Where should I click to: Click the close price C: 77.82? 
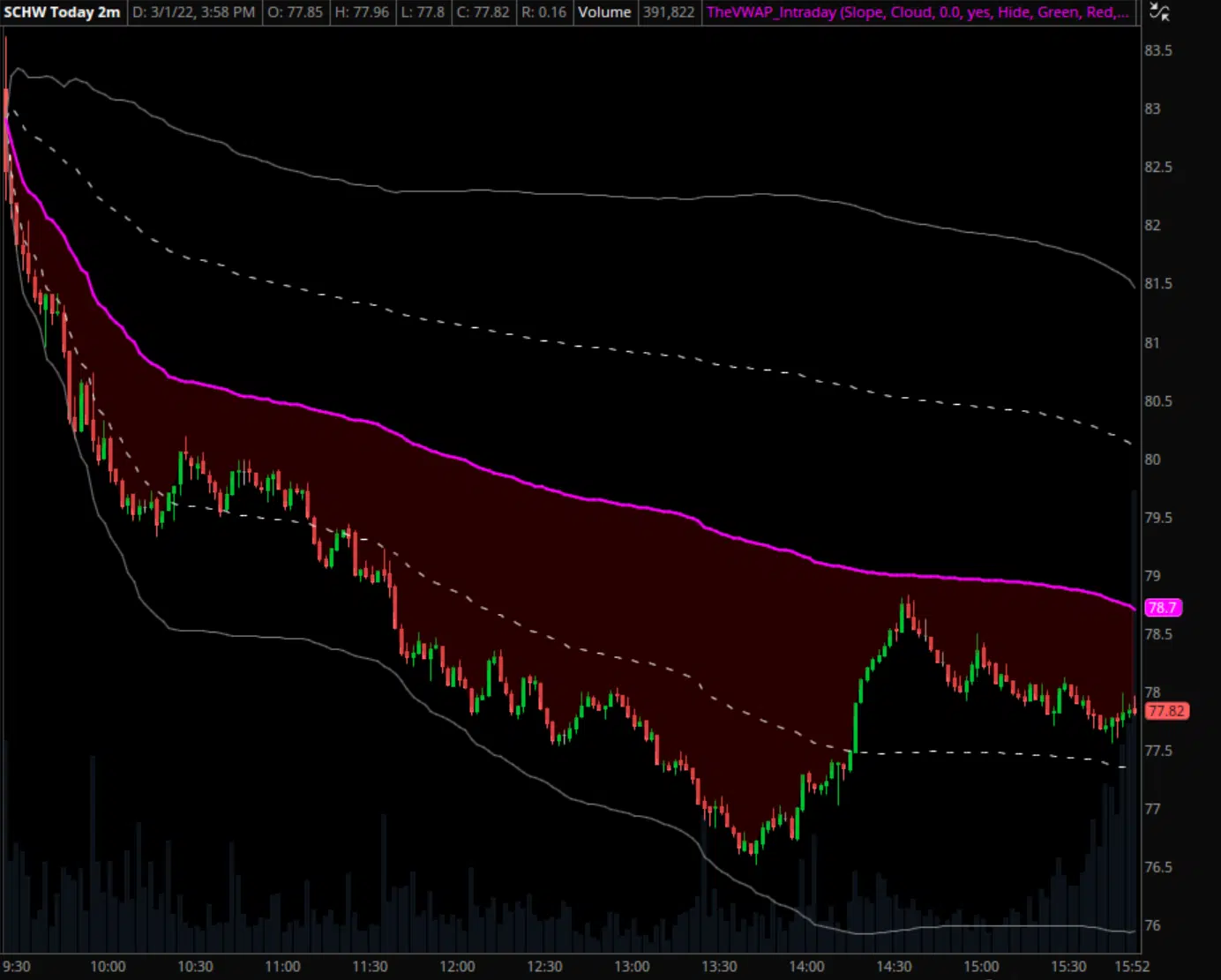(x=483, y=12)
